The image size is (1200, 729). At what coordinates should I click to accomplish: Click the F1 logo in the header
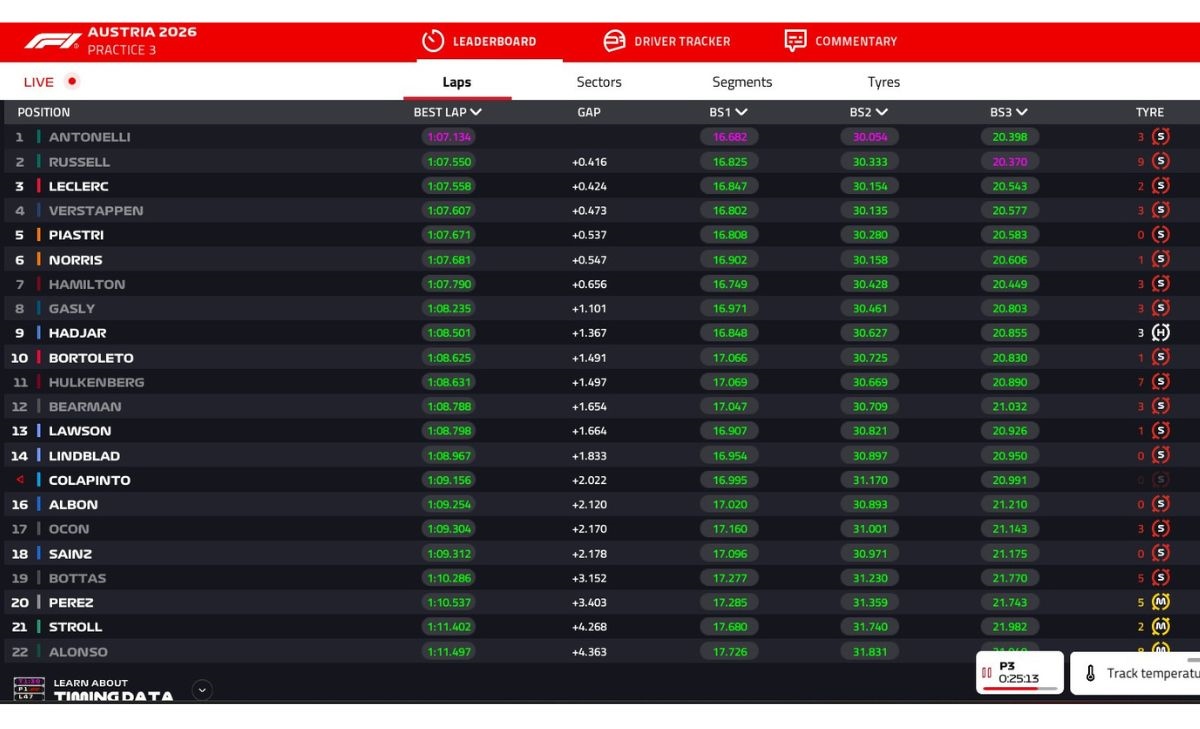point(53,41)
